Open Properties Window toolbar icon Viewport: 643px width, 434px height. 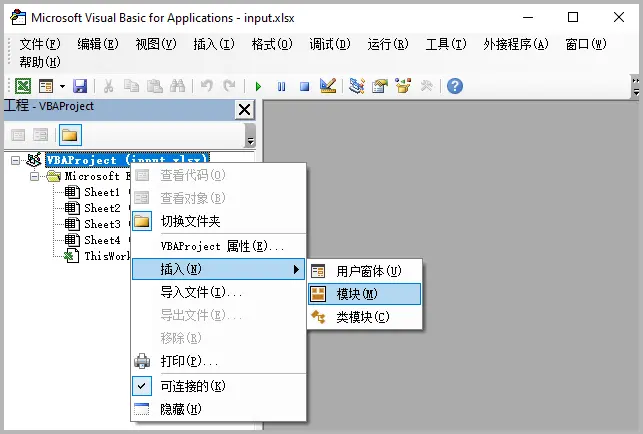(x=380, y=86)
